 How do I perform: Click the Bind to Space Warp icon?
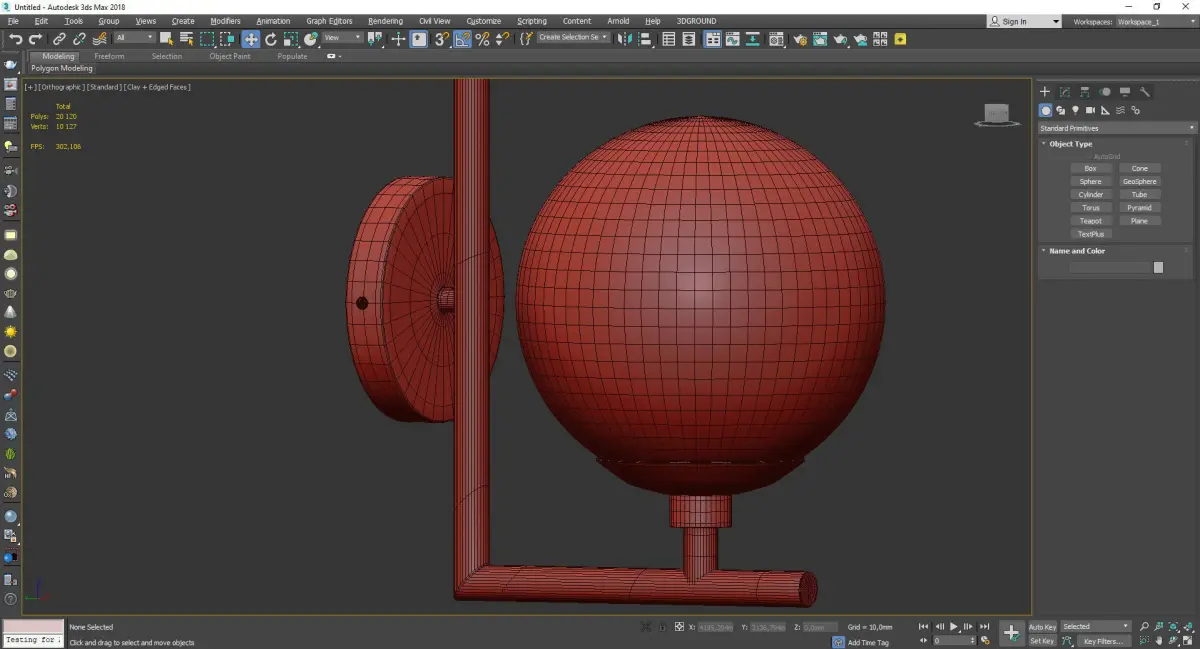pyautogui.click(x=99, y=39)
